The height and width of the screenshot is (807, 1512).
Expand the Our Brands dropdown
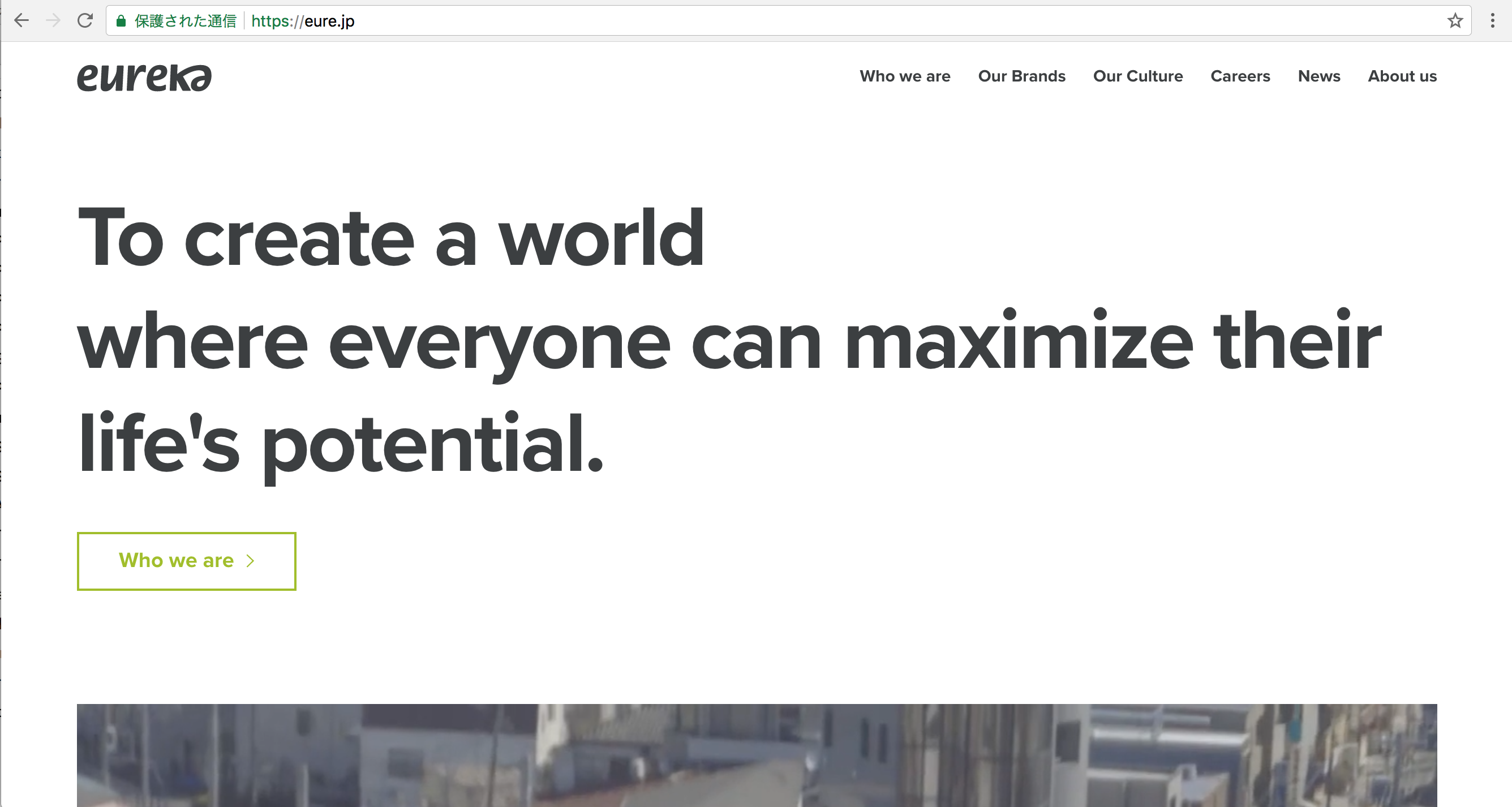pos(1021,76)
